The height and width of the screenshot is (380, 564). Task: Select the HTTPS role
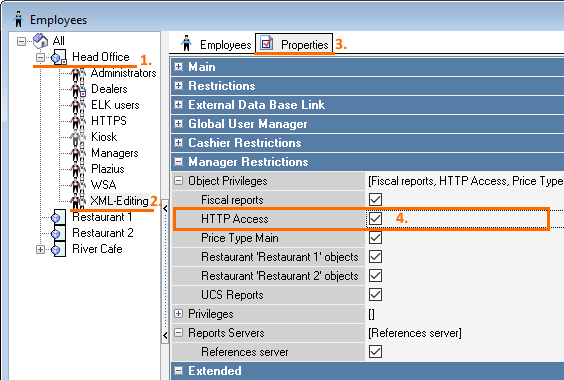coord(109,121)
